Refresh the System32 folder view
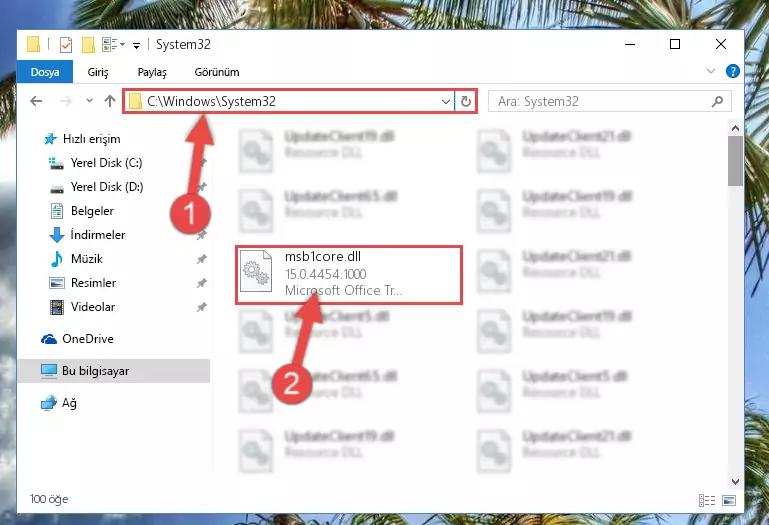The image size is (769, 525). coord(465,102)
